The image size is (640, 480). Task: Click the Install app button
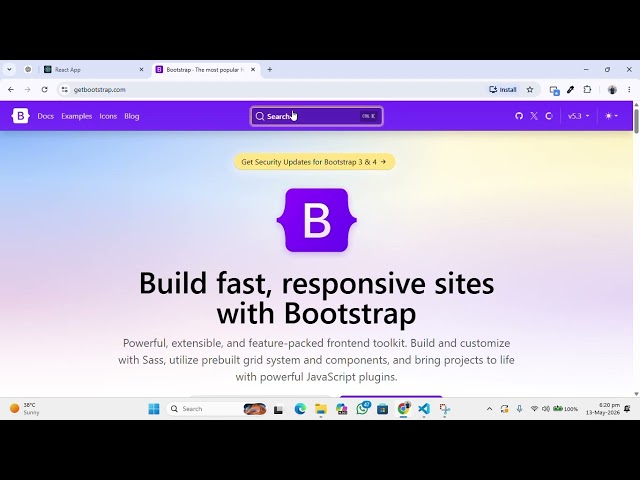point(503,89)
